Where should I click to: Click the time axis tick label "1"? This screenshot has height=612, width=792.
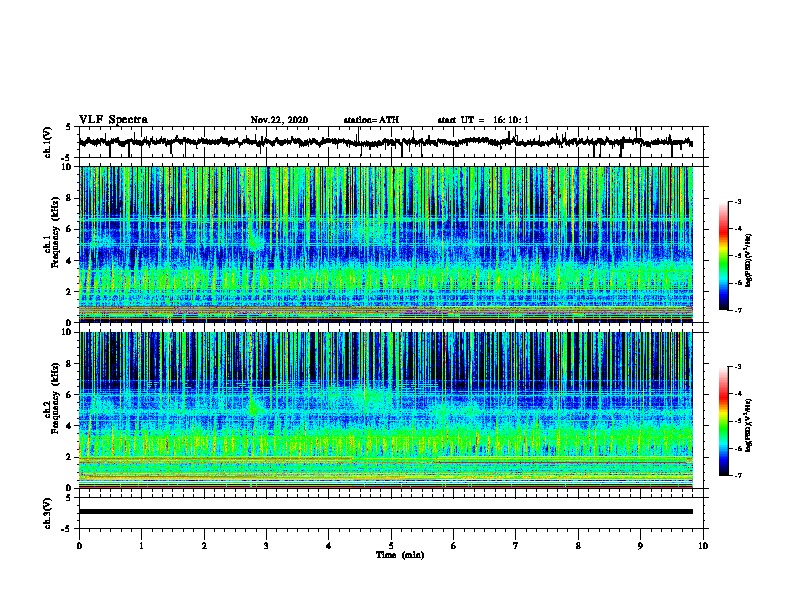(x=141, y=546)
